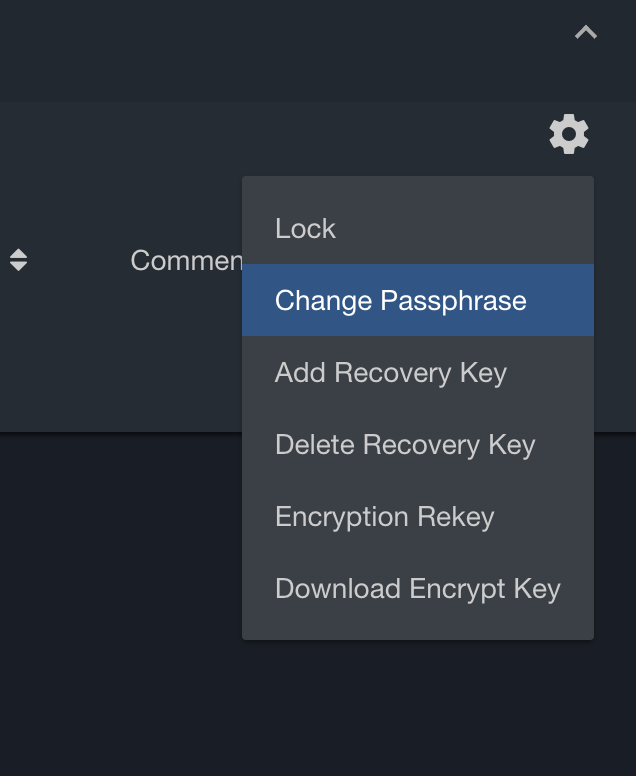636x776 pixels.
Task: Choose Delete Recovery Key entry
Action: click(418, 444)
